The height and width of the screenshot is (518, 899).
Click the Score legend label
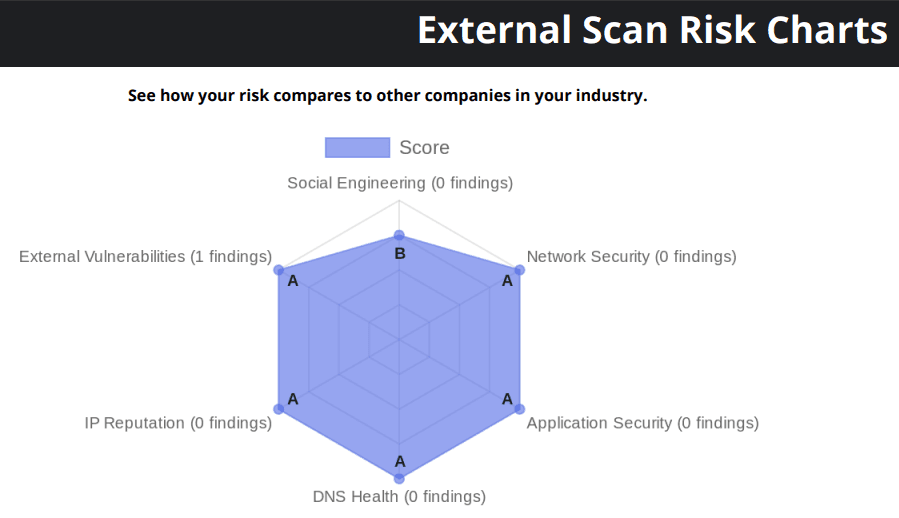coord(424,147)
